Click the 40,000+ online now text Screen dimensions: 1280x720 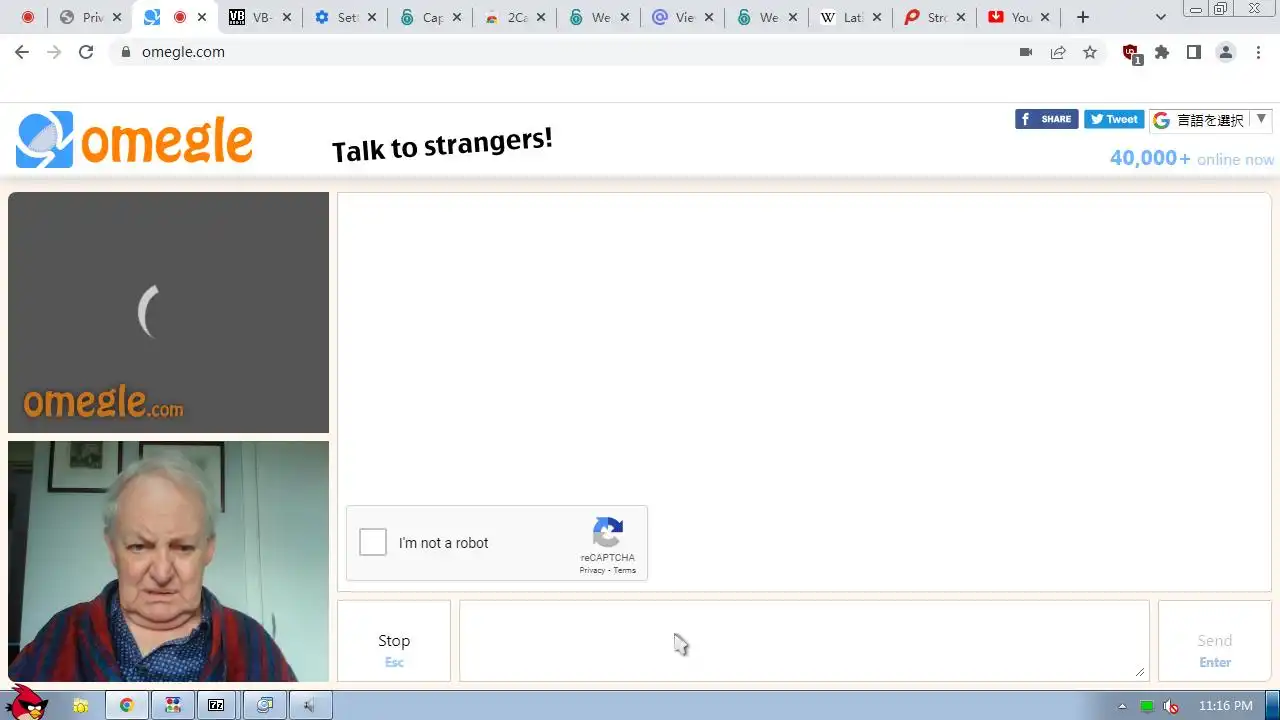point(1192,158)
